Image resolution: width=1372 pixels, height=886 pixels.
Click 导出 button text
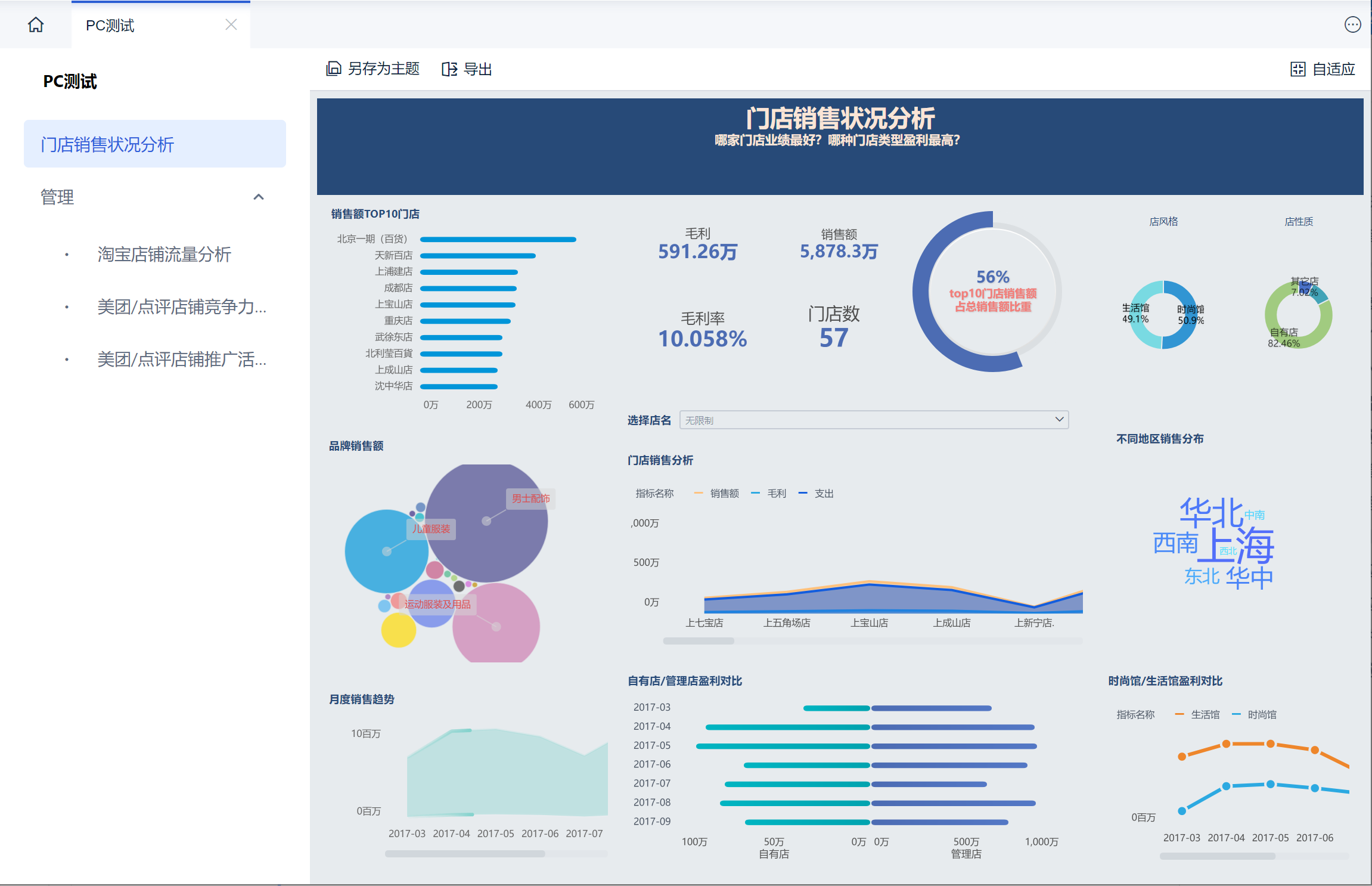click(x=478, y=69)
